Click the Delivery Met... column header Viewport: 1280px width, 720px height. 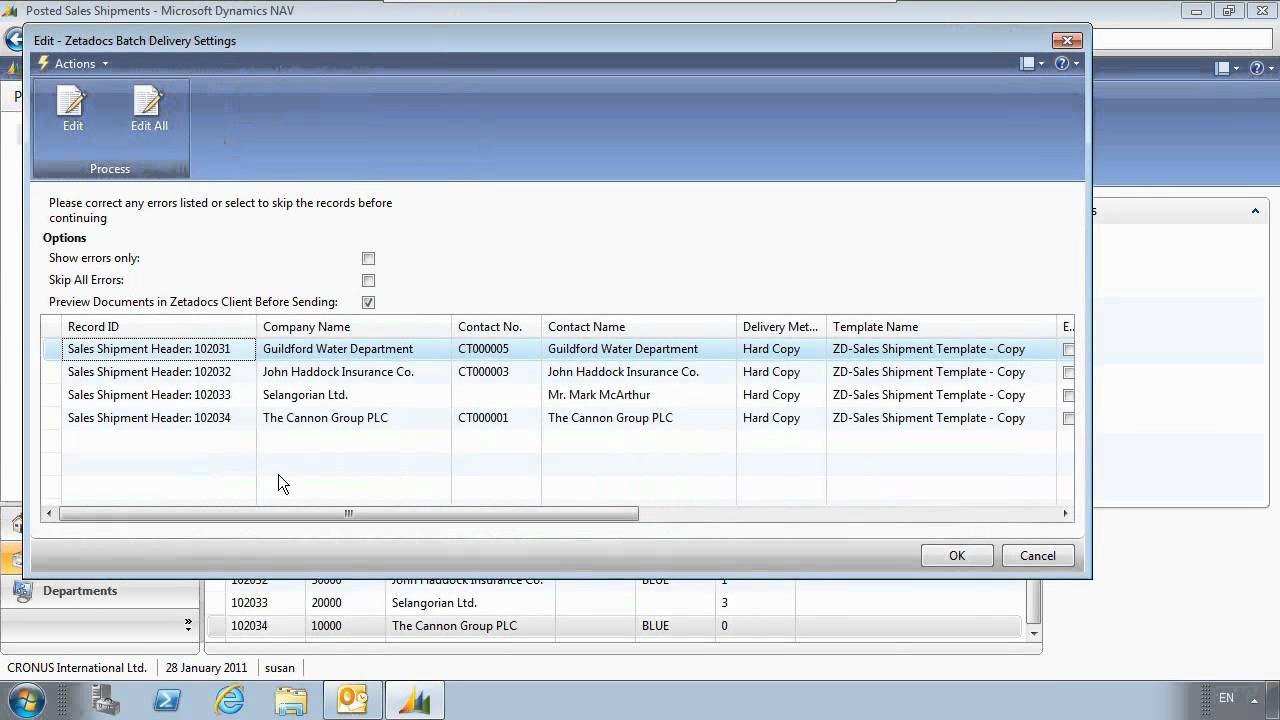(781, 327)
